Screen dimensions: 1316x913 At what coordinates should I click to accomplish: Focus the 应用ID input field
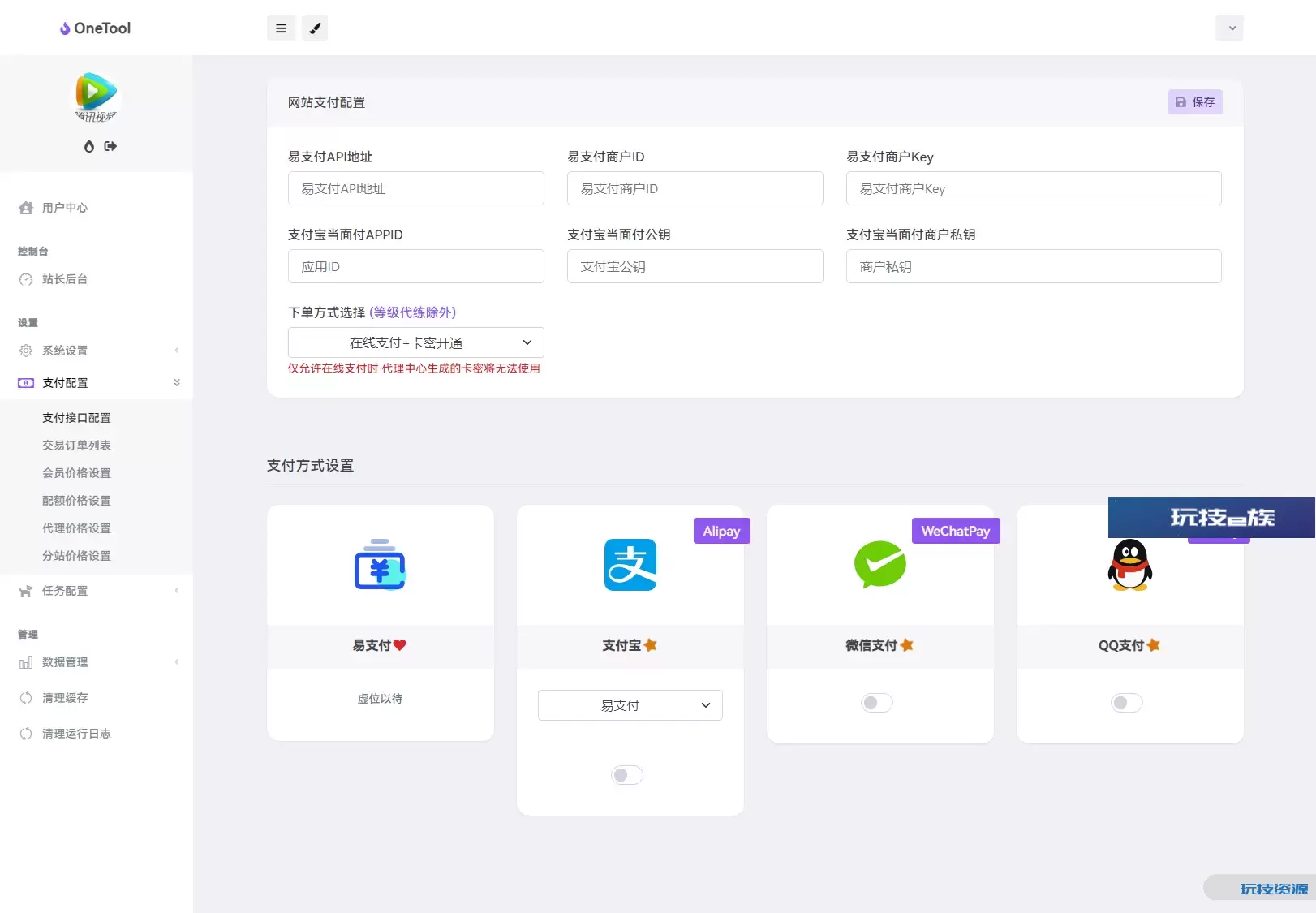click(x=416, y=266)
